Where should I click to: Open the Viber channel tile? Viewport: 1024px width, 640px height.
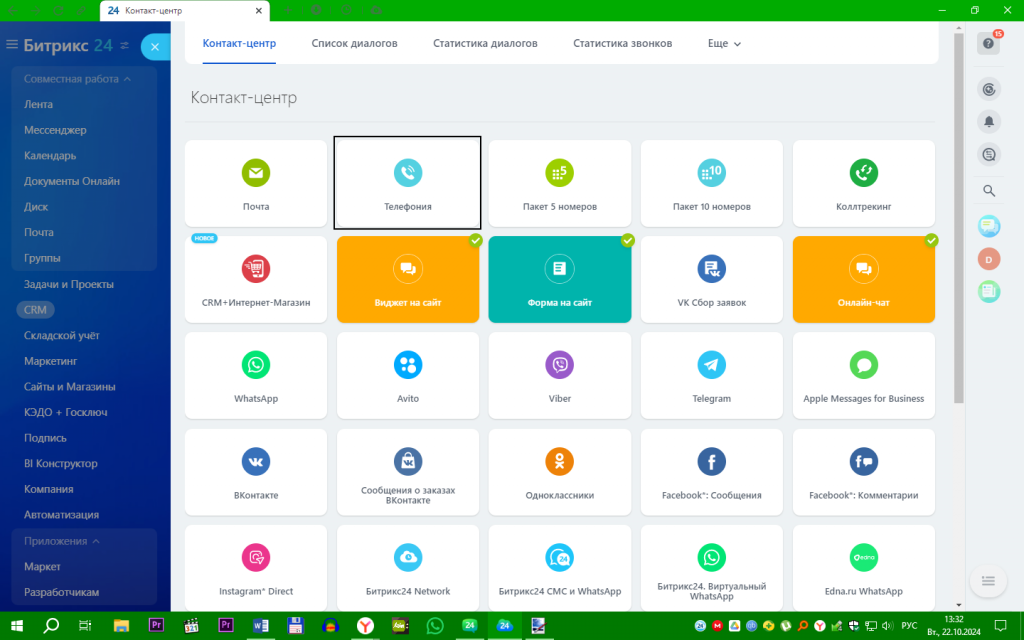[560, 376]
